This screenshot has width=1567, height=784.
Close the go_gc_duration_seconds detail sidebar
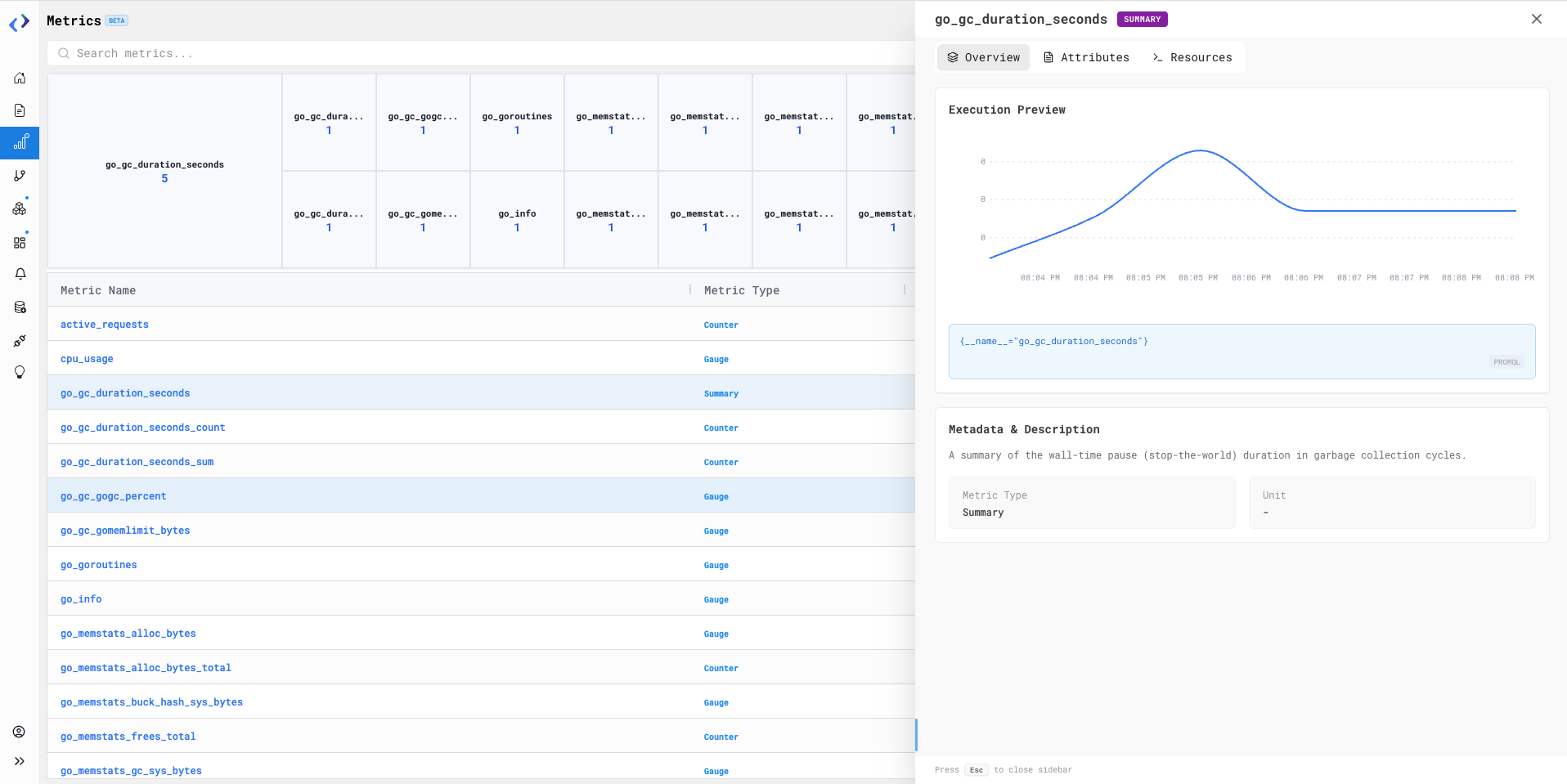click(x=1537, y=19)
